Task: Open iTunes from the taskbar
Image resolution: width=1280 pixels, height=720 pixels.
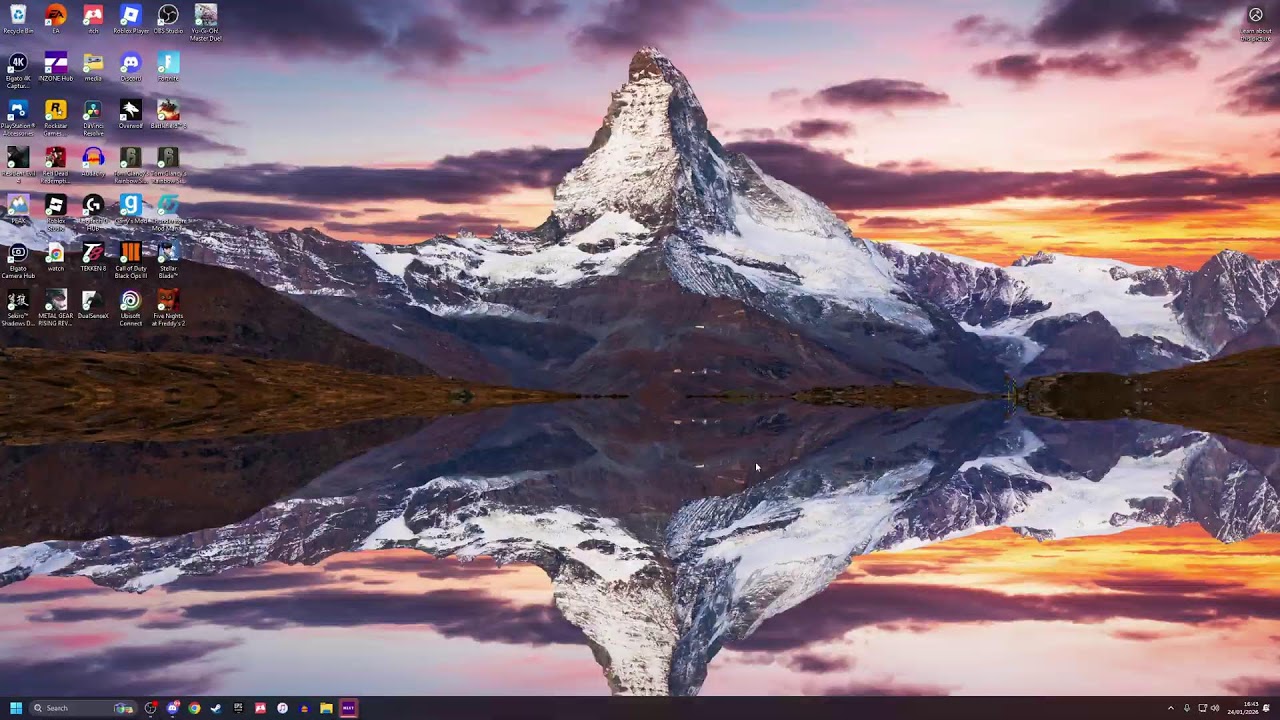Action: point(282,708)
